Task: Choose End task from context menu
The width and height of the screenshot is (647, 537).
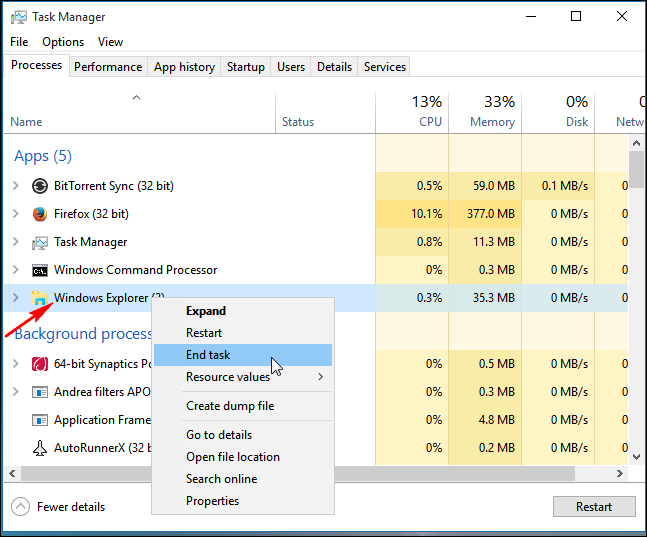Action: (208, 355)
